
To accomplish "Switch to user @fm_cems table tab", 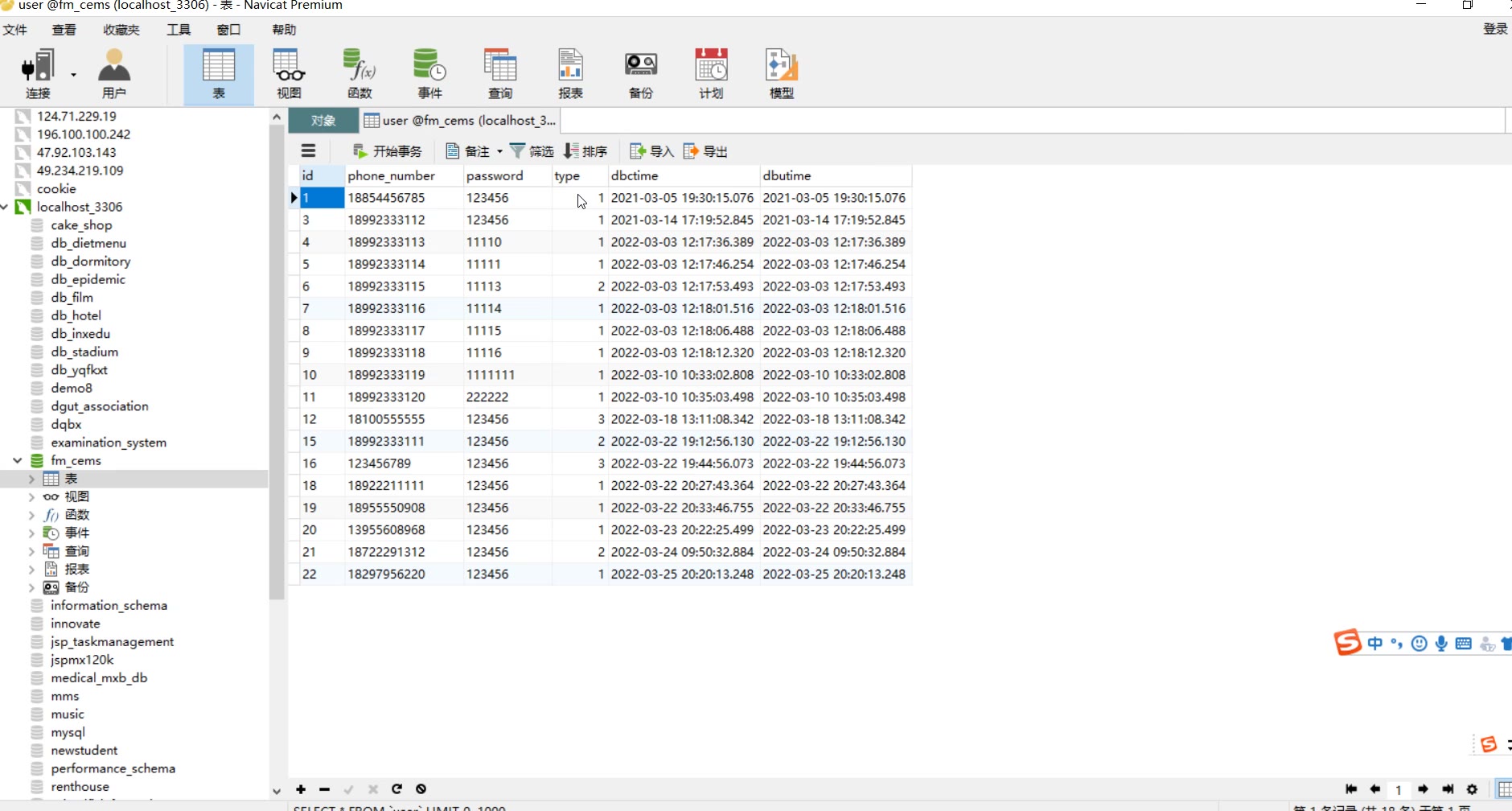I will coord(460,121).
